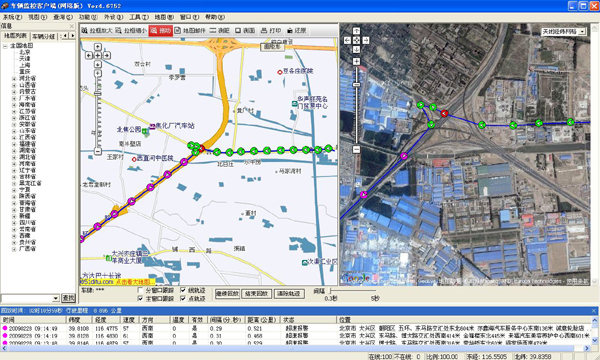Open the 工具(T) menu
The image size is (600, 360).
[x=139, y=17]
